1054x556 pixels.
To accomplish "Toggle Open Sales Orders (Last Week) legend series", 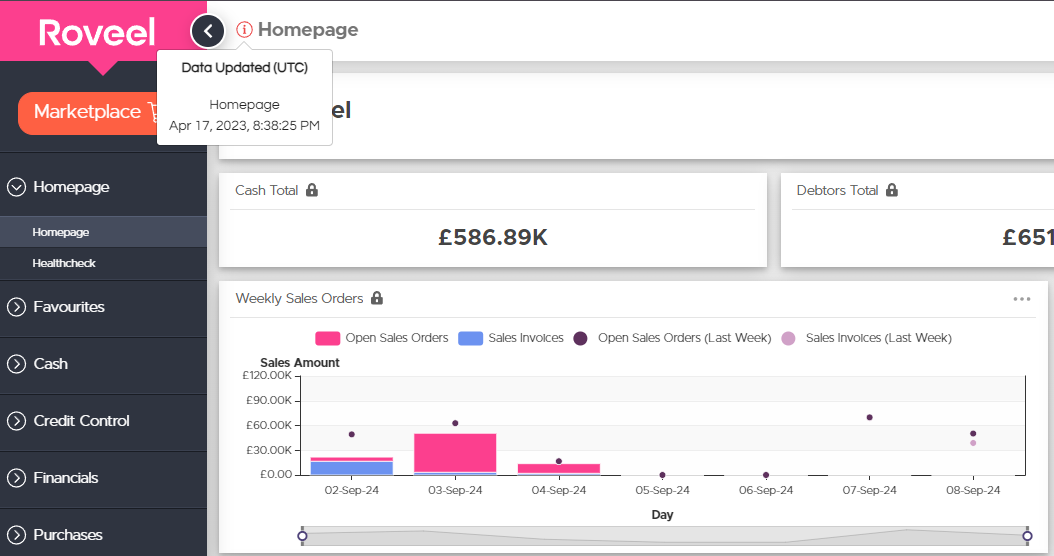I will coord(672,338).
